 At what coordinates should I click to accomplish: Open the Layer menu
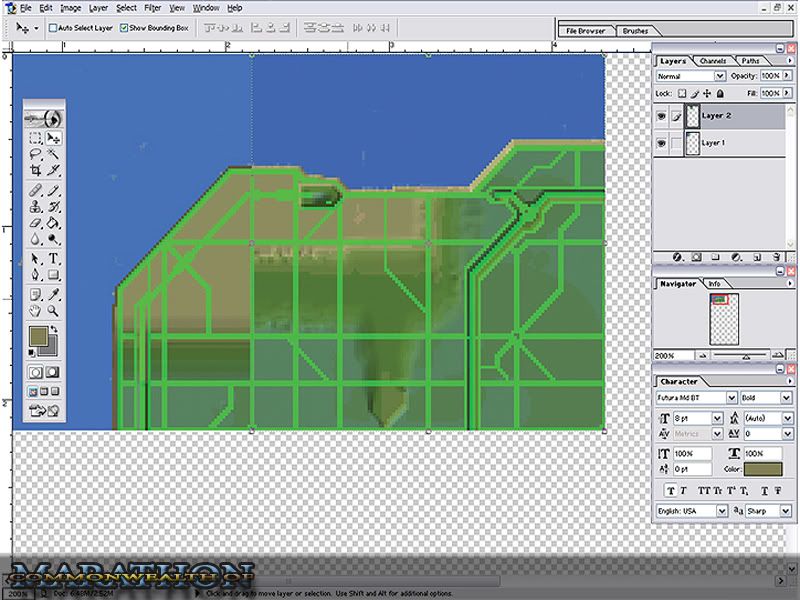point(98,8)
